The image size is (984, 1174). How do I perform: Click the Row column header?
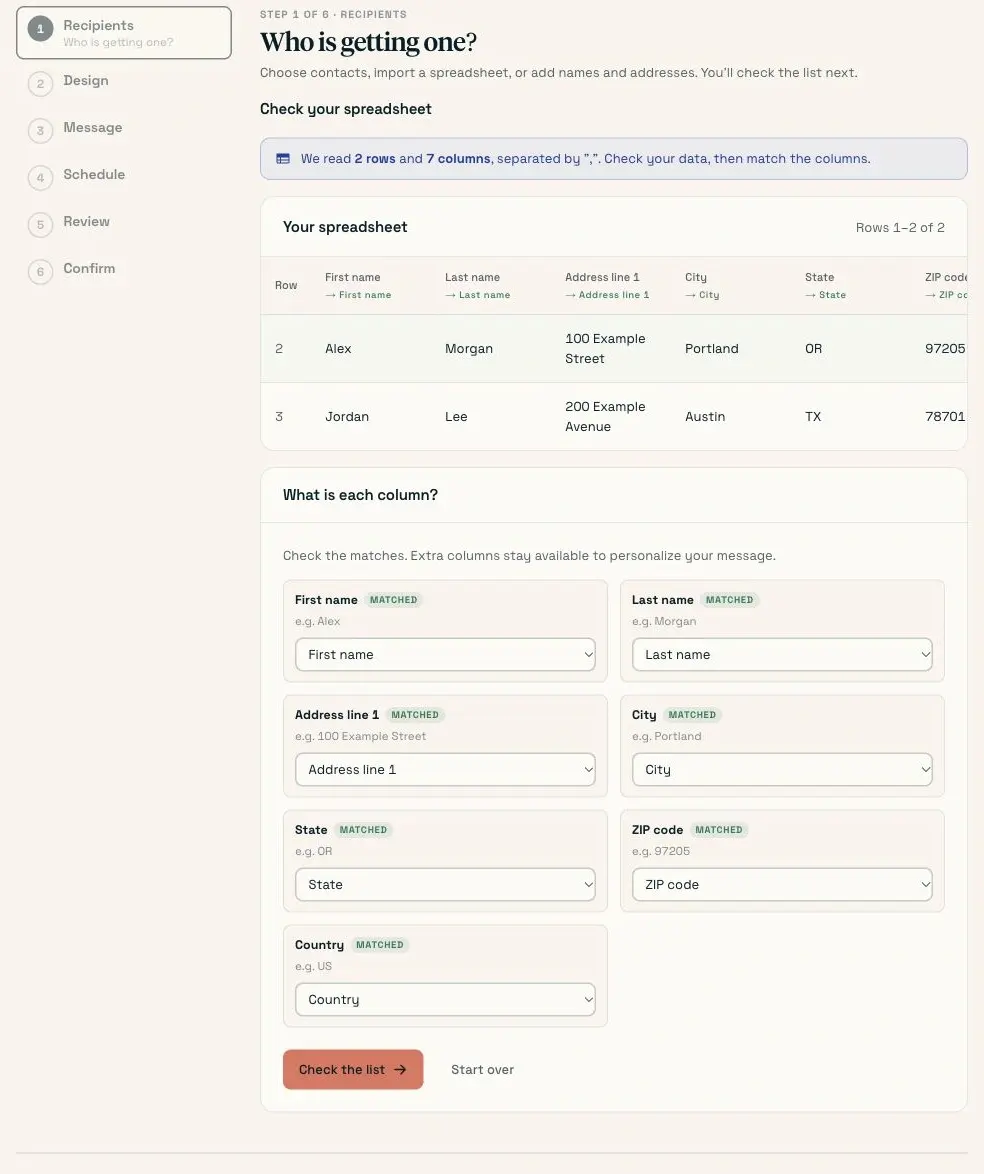click(286, 285)
